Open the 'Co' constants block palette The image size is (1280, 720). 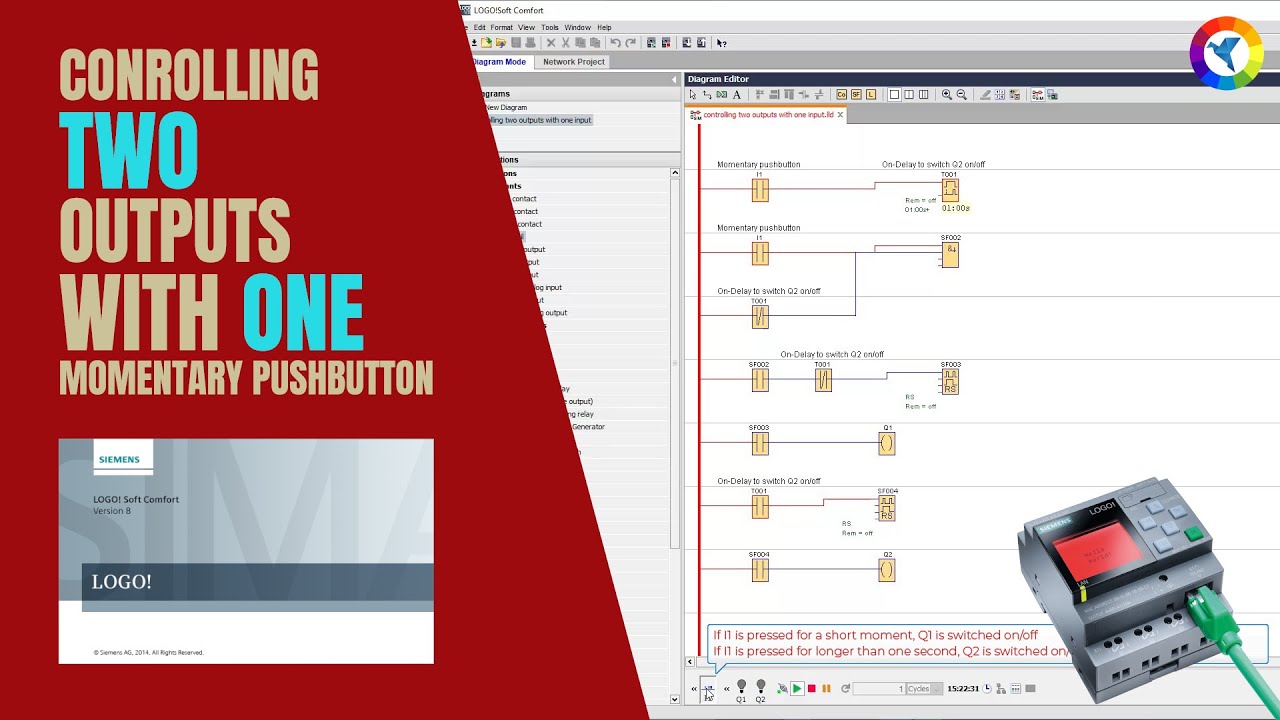click(x=841, y=95)
